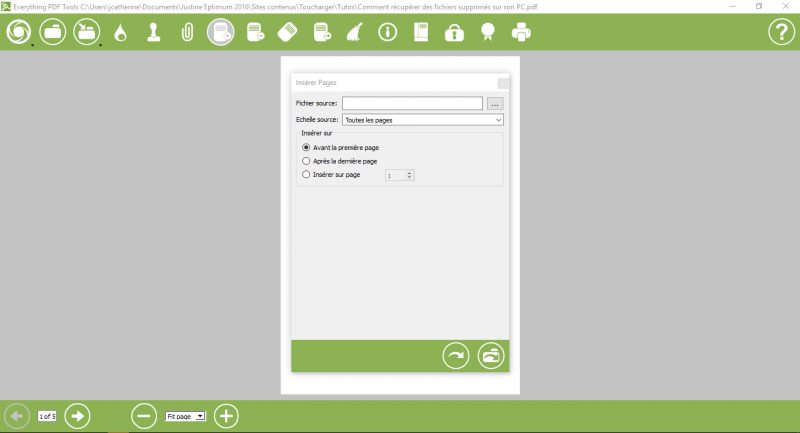The height and width of the screenshot is (433, 800).
Task: Zoom out with minus button
Action: pos(144,416)
